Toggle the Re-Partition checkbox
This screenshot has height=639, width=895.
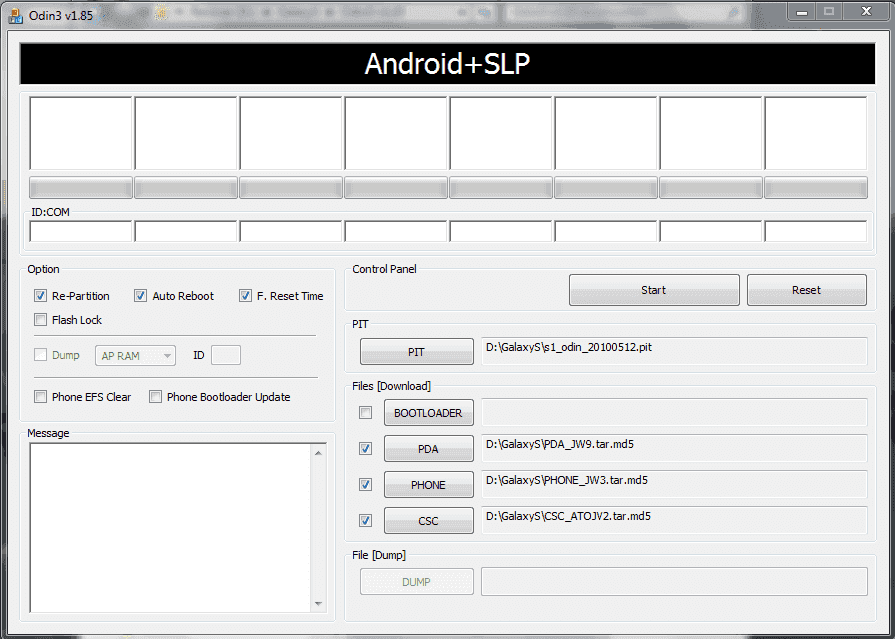(x=40, y=296)
